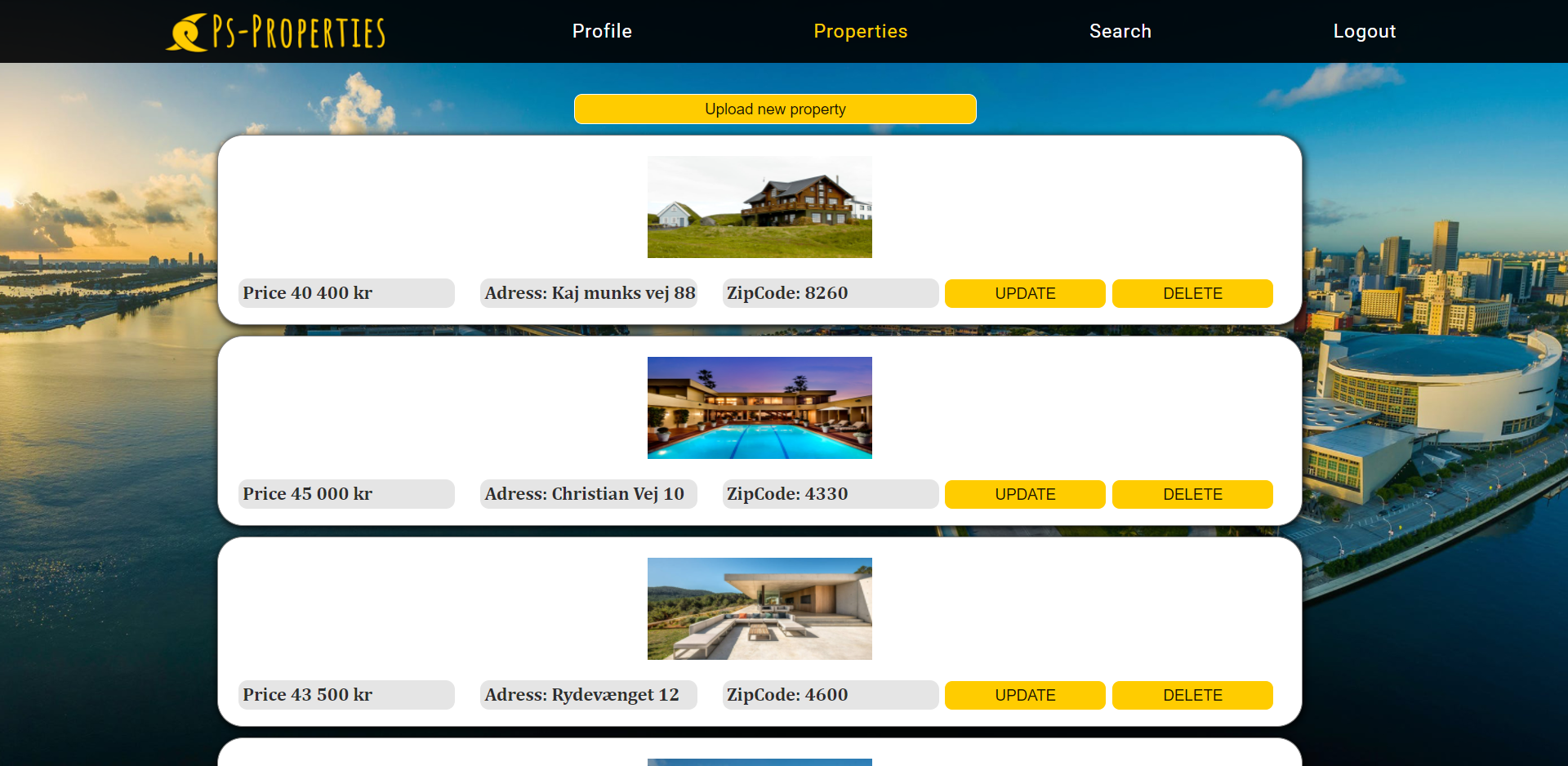
Task: Delete the Rydevænget 12 property
Action: pyautogui.click(x=1192, y=695)
